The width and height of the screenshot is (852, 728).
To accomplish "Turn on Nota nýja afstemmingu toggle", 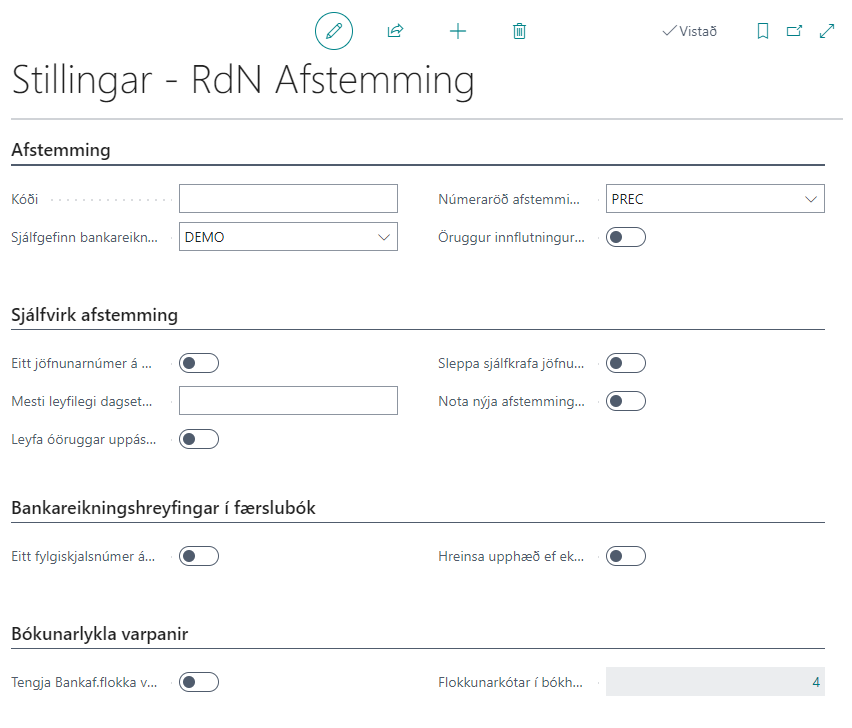I will (x=626, y=401).
